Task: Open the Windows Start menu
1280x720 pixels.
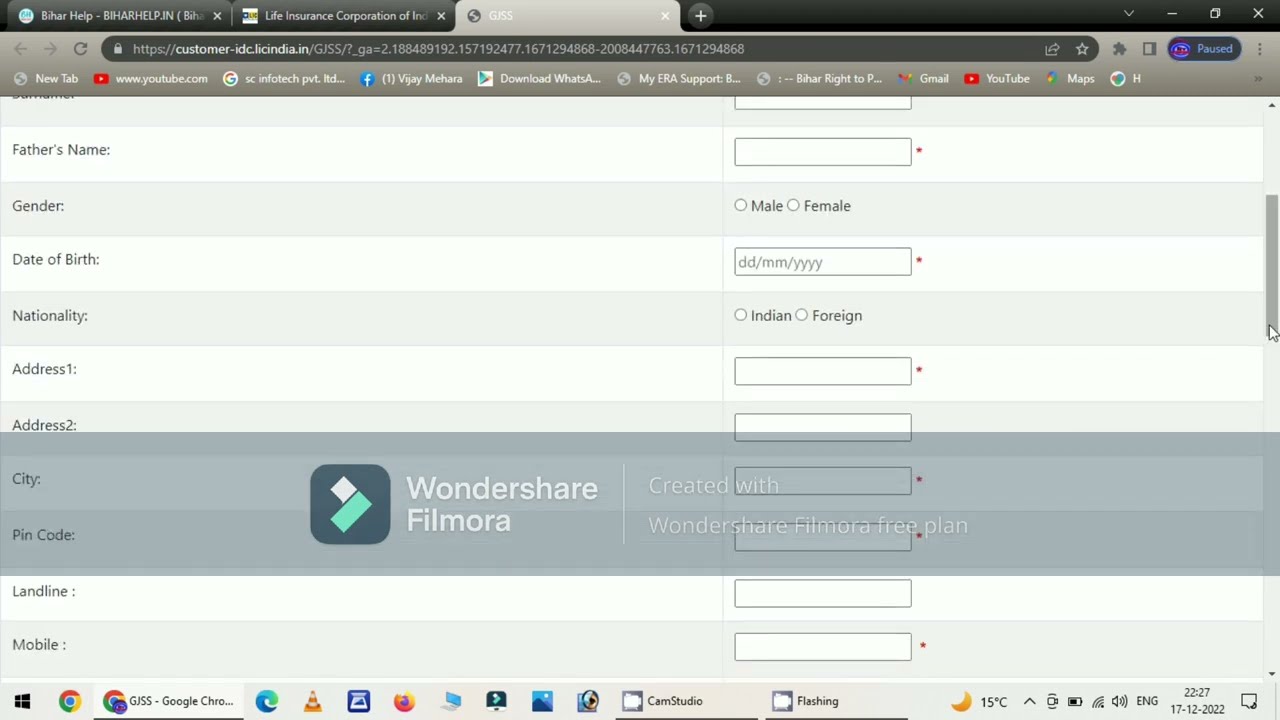Action: click(22, 701)
